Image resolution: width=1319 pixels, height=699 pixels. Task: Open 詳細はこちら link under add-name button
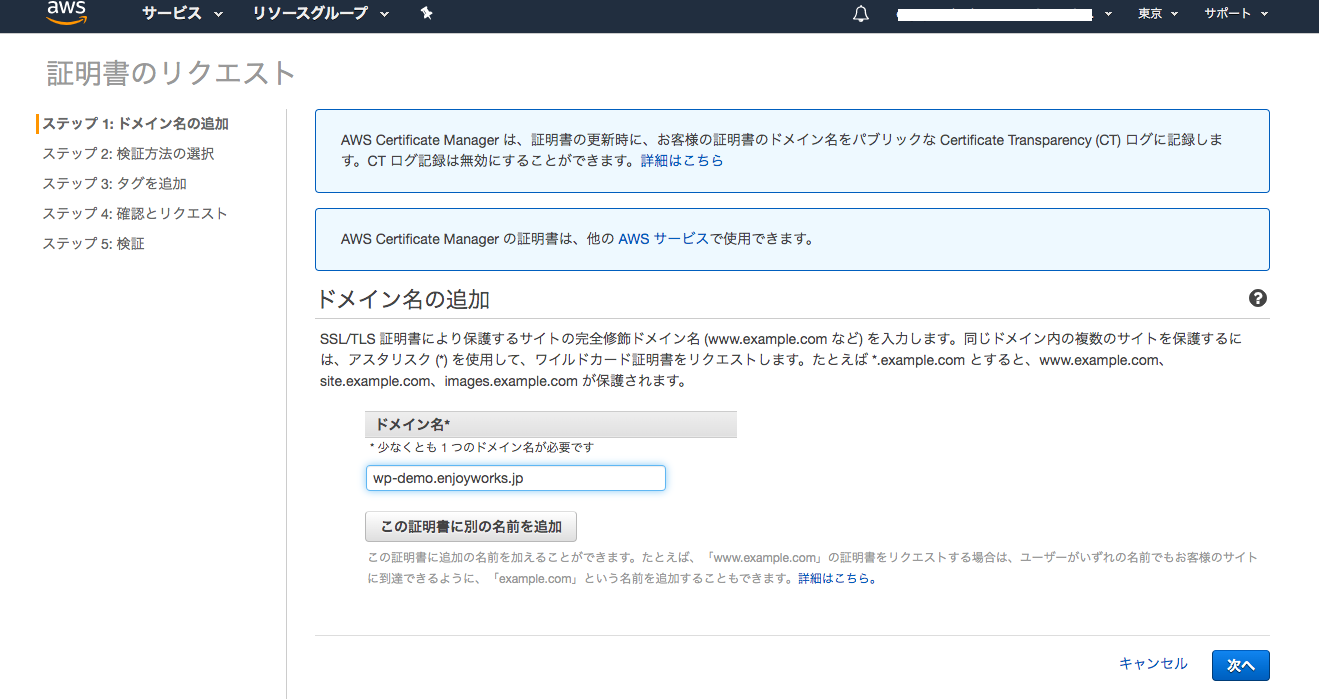point(837,578)
